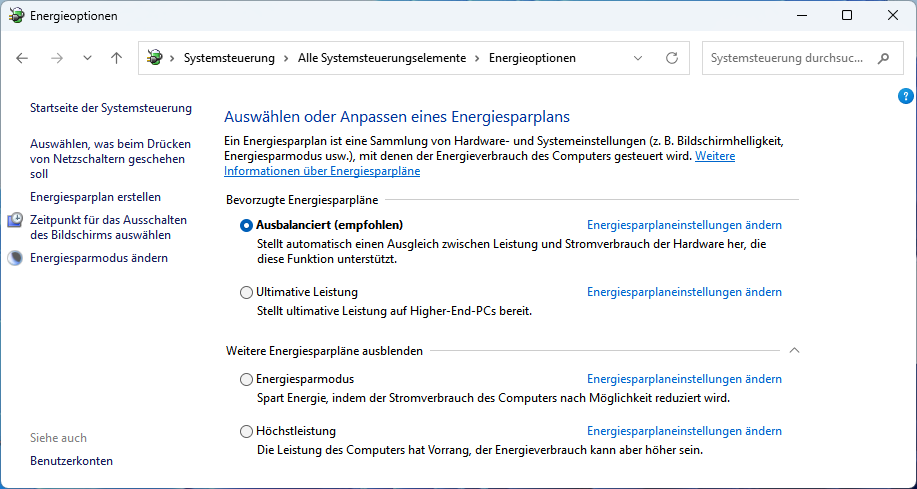Go up one level with up arrow
The image size is (917, 489).
[116, 58]
